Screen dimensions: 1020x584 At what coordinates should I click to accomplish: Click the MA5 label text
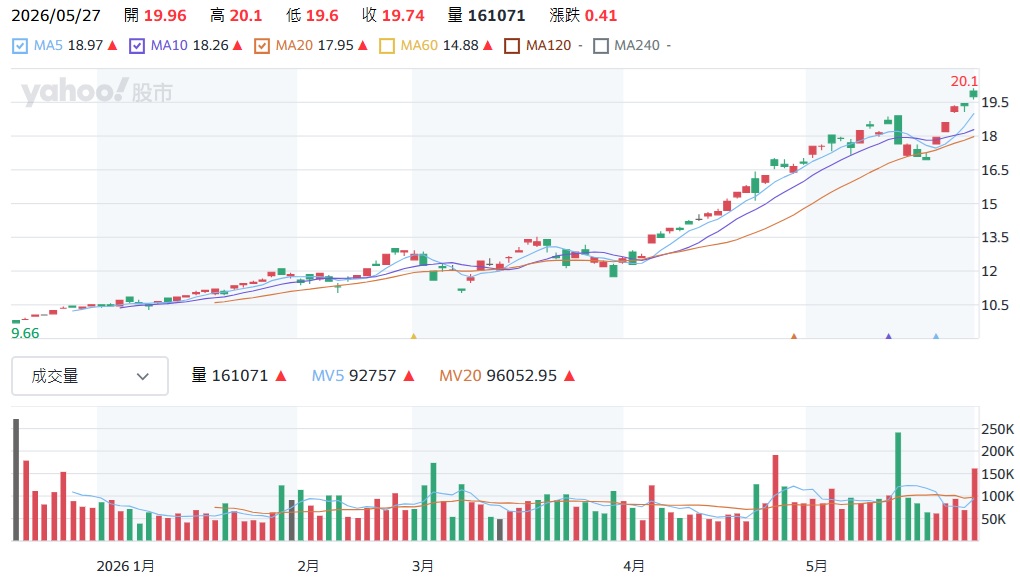pos(48,46)
